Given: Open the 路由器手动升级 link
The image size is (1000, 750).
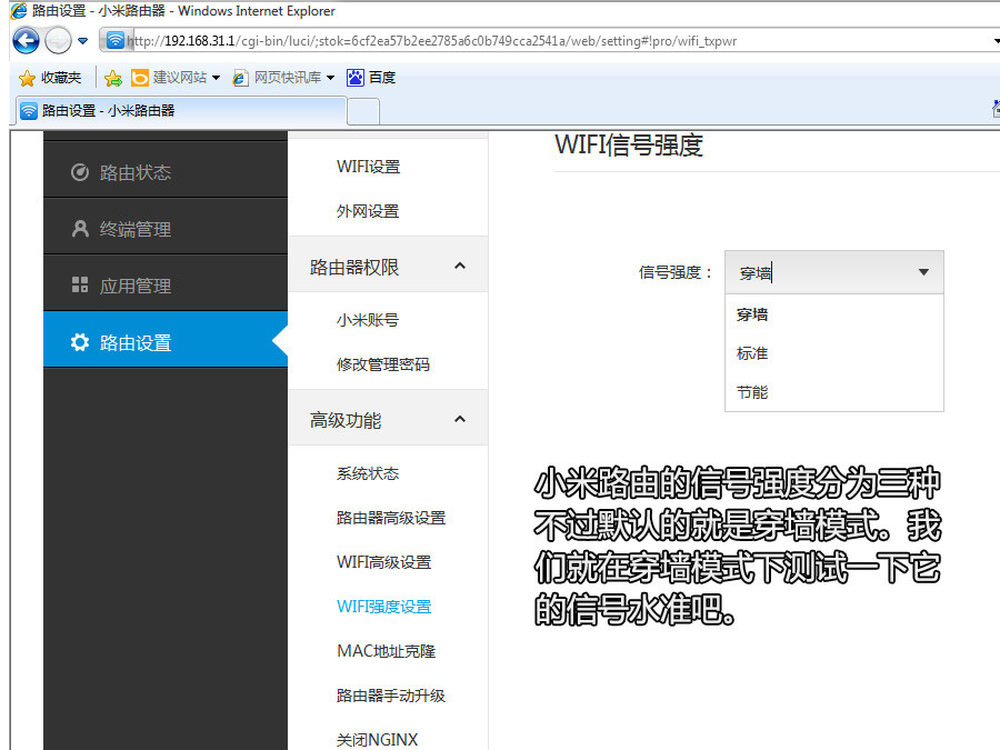Looking at the screenshot, I should click(391, 695).
